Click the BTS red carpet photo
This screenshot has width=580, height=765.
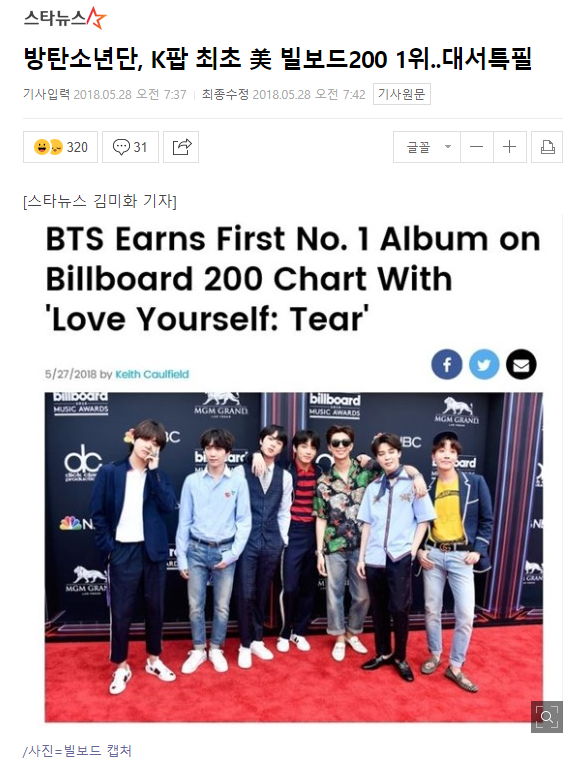point(294,557)
